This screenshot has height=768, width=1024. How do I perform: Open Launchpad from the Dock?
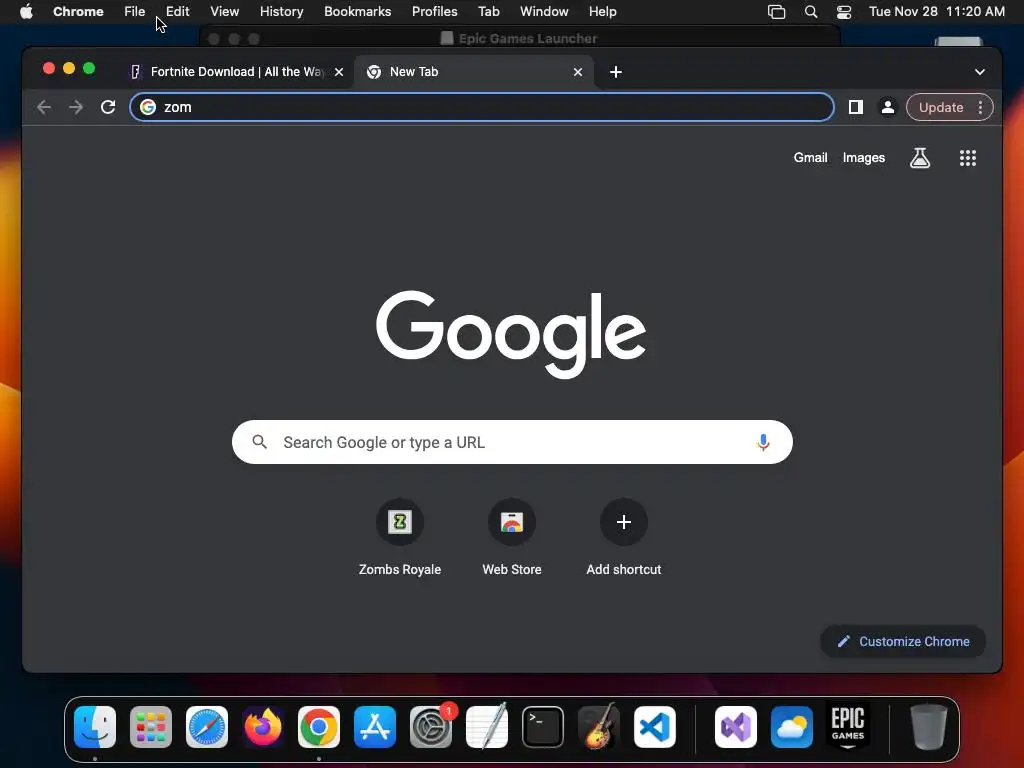pyautogui.click(x=151, y=727)
